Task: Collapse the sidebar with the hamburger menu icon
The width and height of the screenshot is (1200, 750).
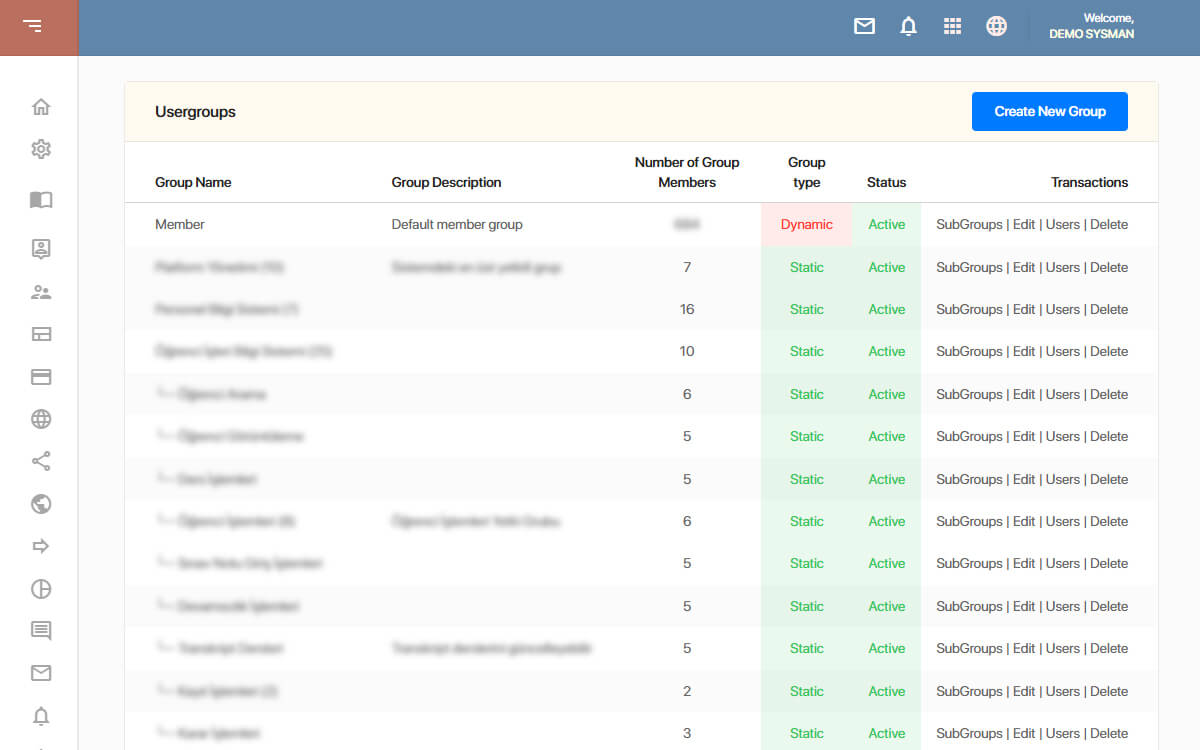Action: [33, 26]
